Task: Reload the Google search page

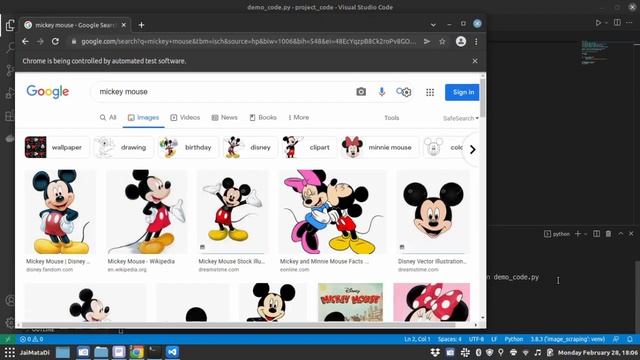Action: [56, 42]
